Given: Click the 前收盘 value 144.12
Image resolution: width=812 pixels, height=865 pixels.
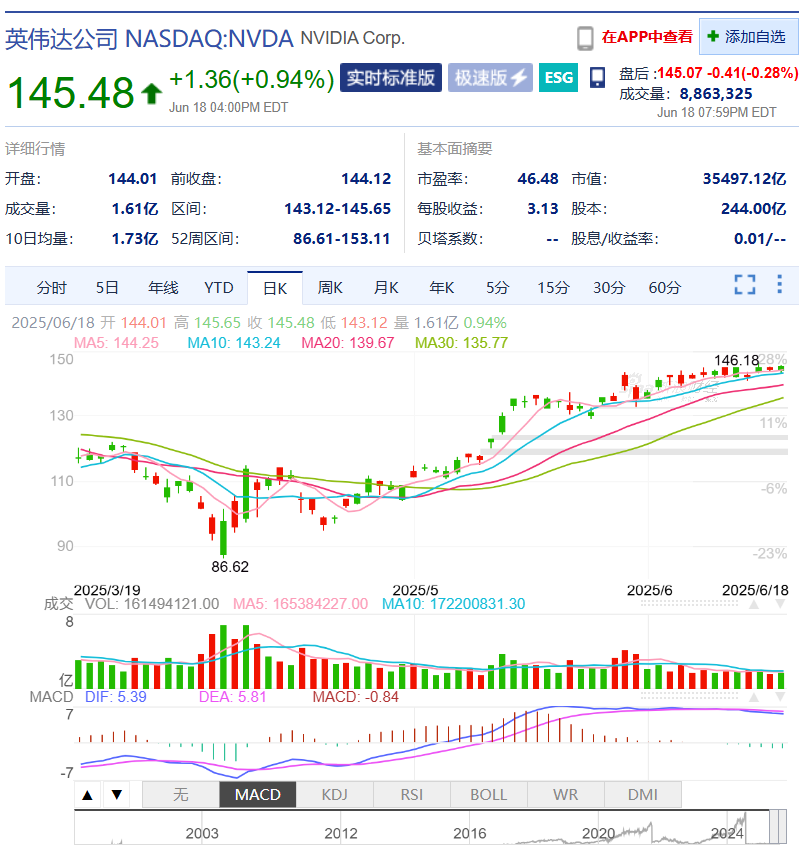Looking at the screenshot, I should coord(366,179).
